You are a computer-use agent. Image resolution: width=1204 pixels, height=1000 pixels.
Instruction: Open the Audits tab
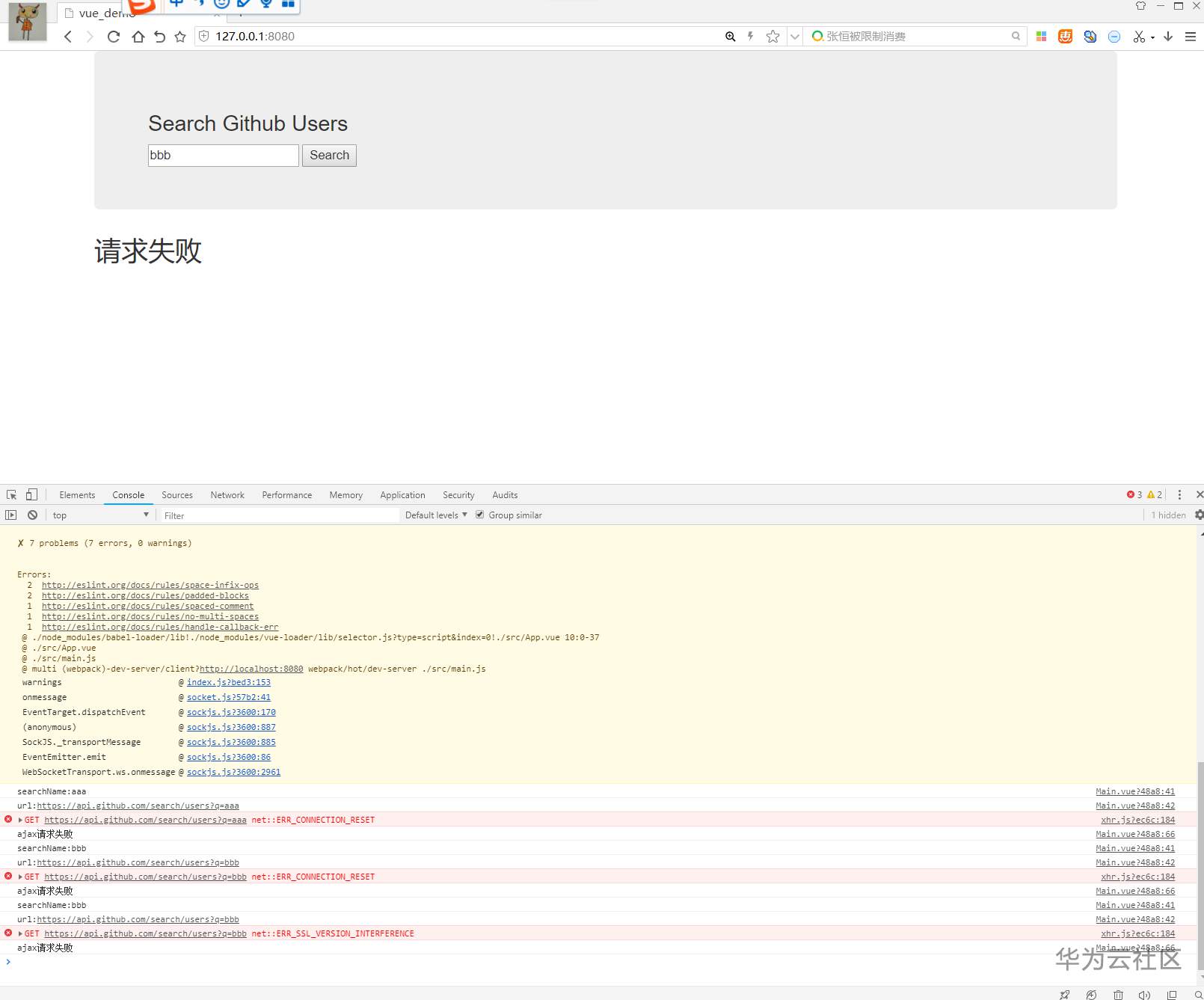pos(505,495)
